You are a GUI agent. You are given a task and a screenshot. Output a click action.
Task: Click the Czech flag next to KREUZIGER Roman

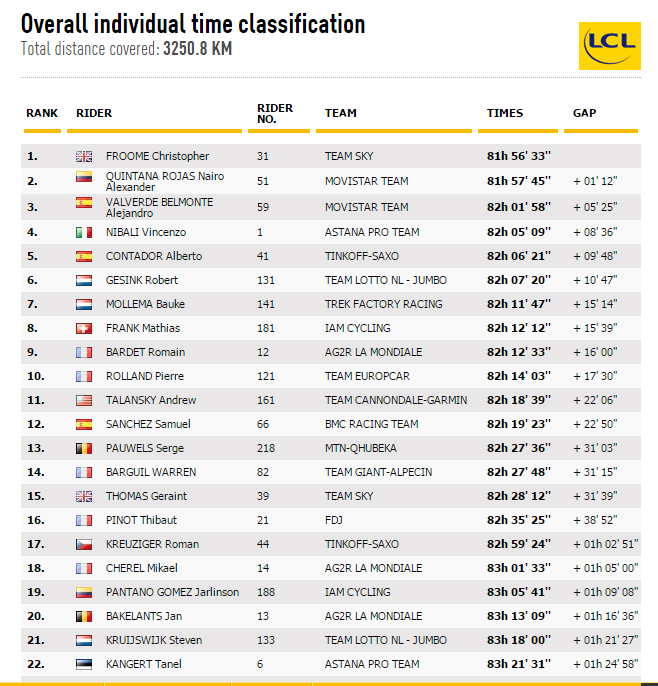[84, 544]
